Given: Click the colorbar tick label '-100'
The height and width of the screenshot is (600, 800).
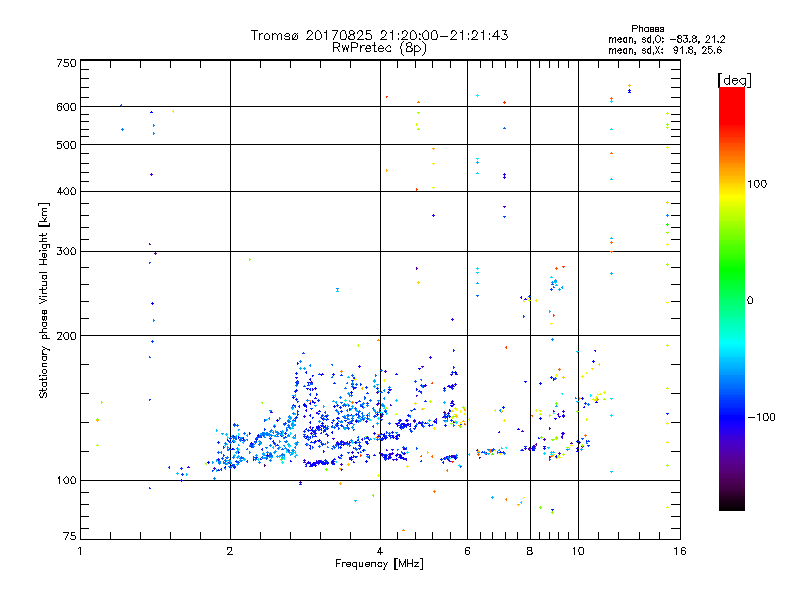Looking at the screenshot, I should click(x=761, y=417).
